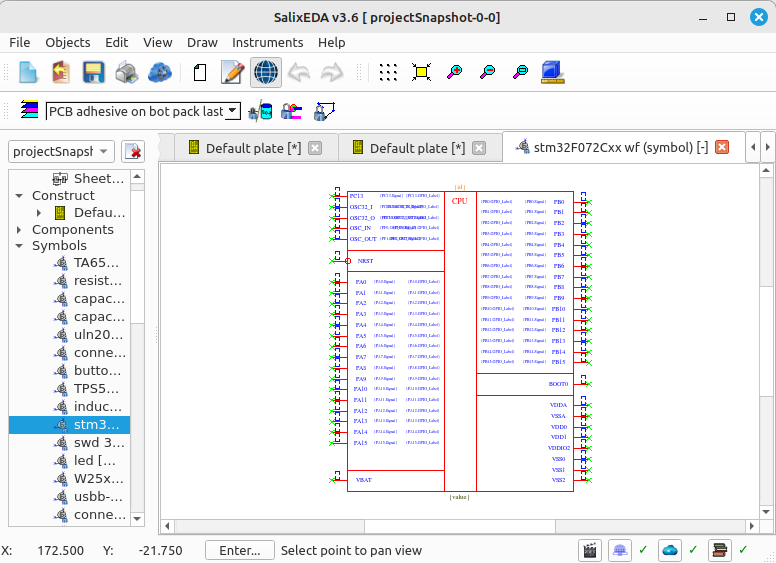This screenshot has height=563, width=776.
Task: Click the cloud status bar icon
Action: 670,550
